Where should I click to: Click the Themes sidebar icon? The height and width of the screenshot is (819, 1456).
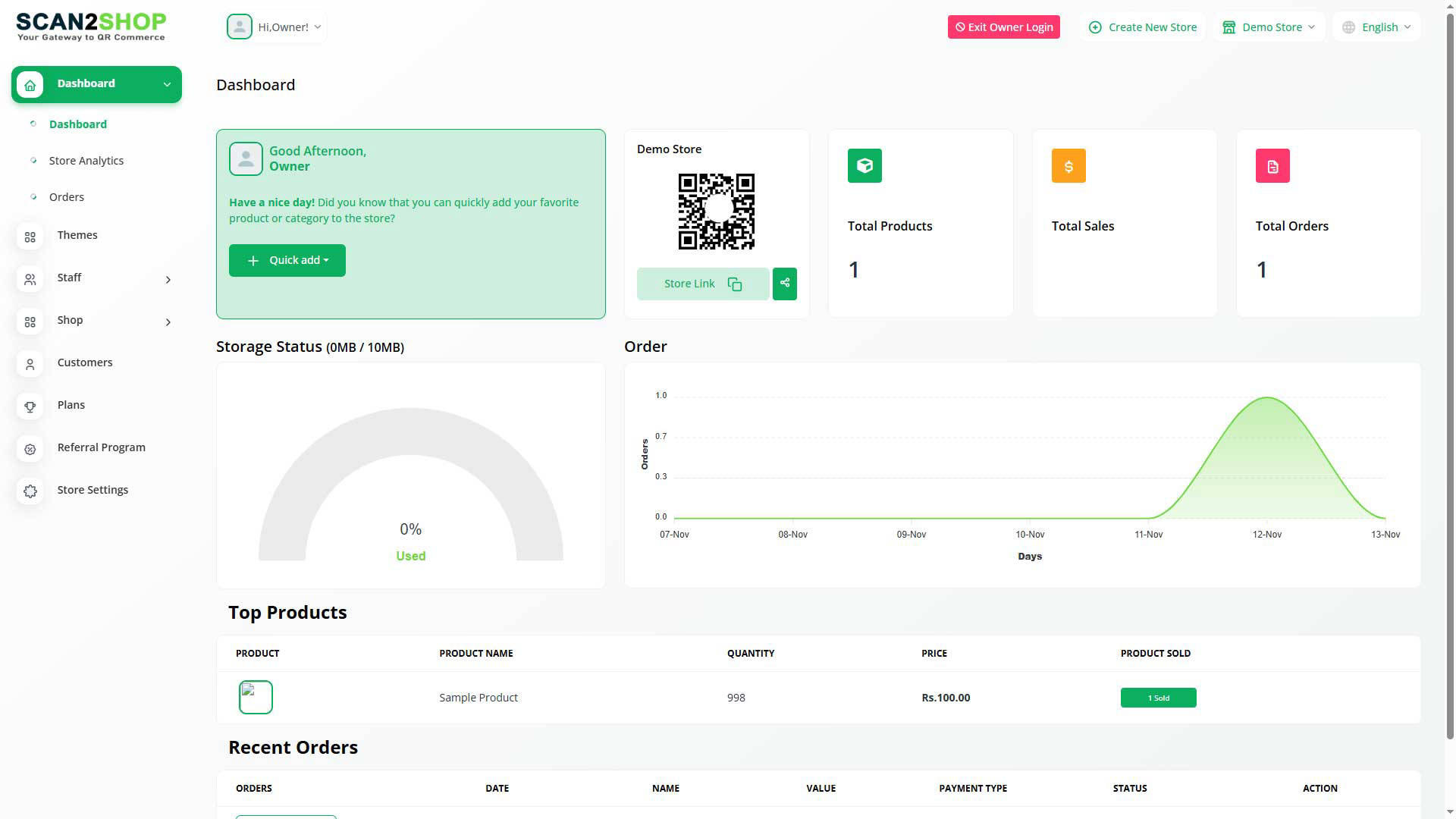pyautogui.click(x=30, y=237)
